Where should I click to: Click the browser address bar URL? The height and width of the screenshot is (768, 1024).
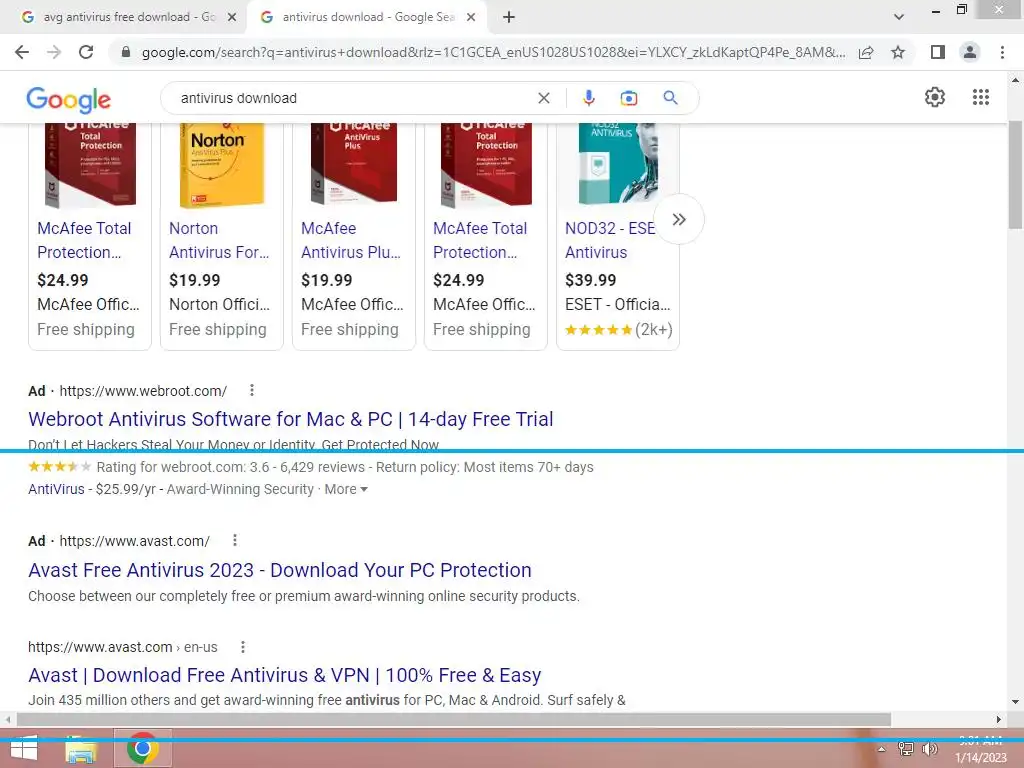pyautogui.click(x=493, y=52)
